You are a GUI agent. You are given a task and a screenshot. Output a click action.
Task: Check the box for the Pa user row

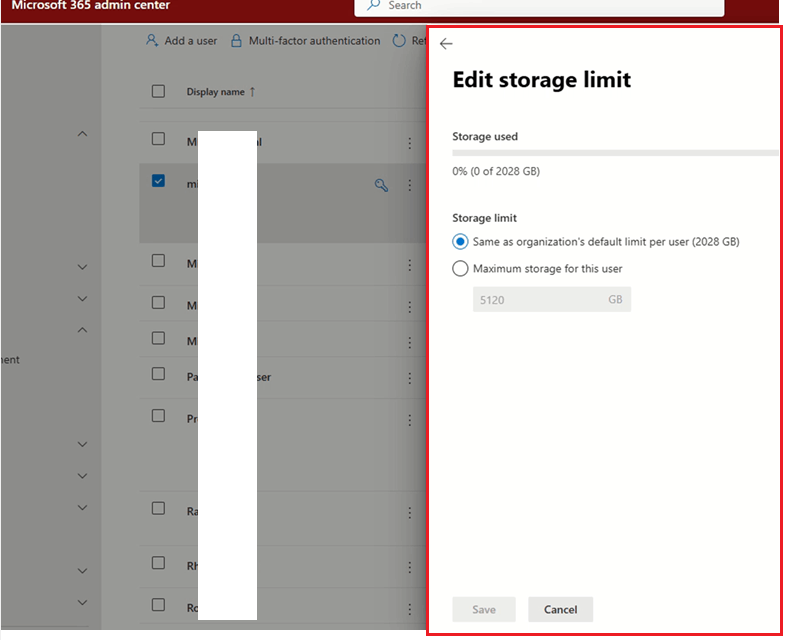(158, 373)
